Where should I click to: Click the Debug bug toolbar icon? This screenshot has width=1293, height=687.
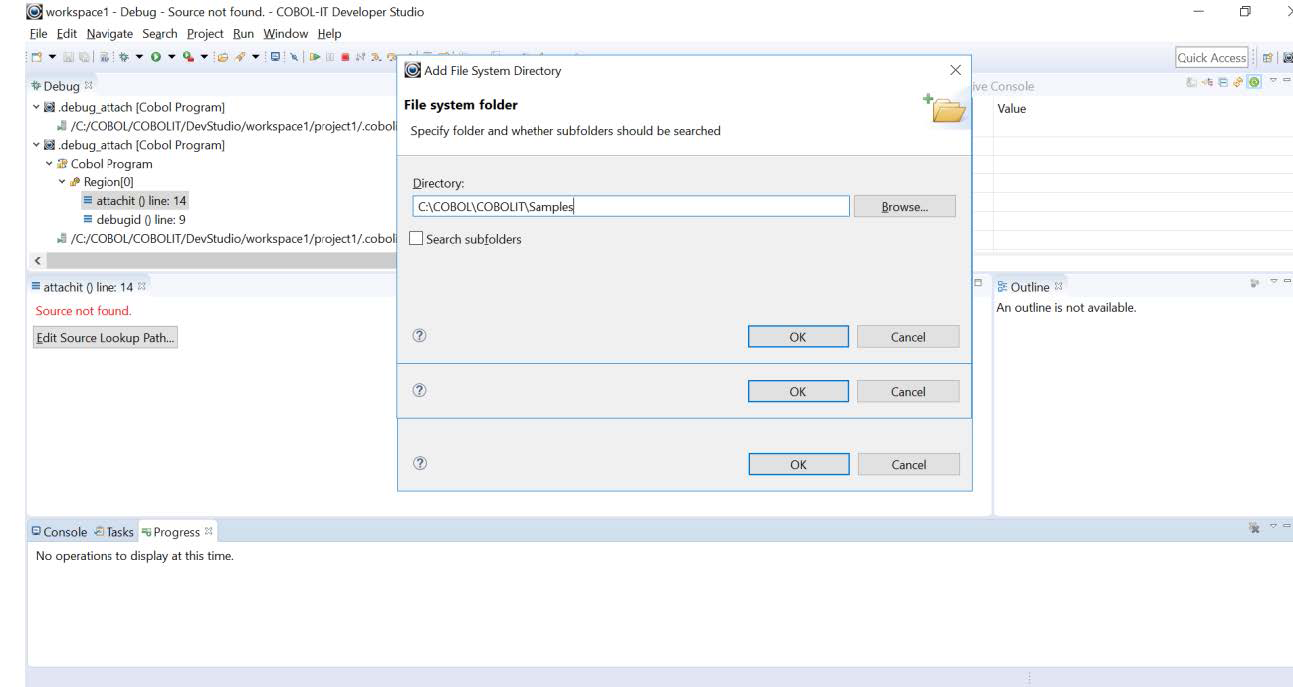coord(124,57)
